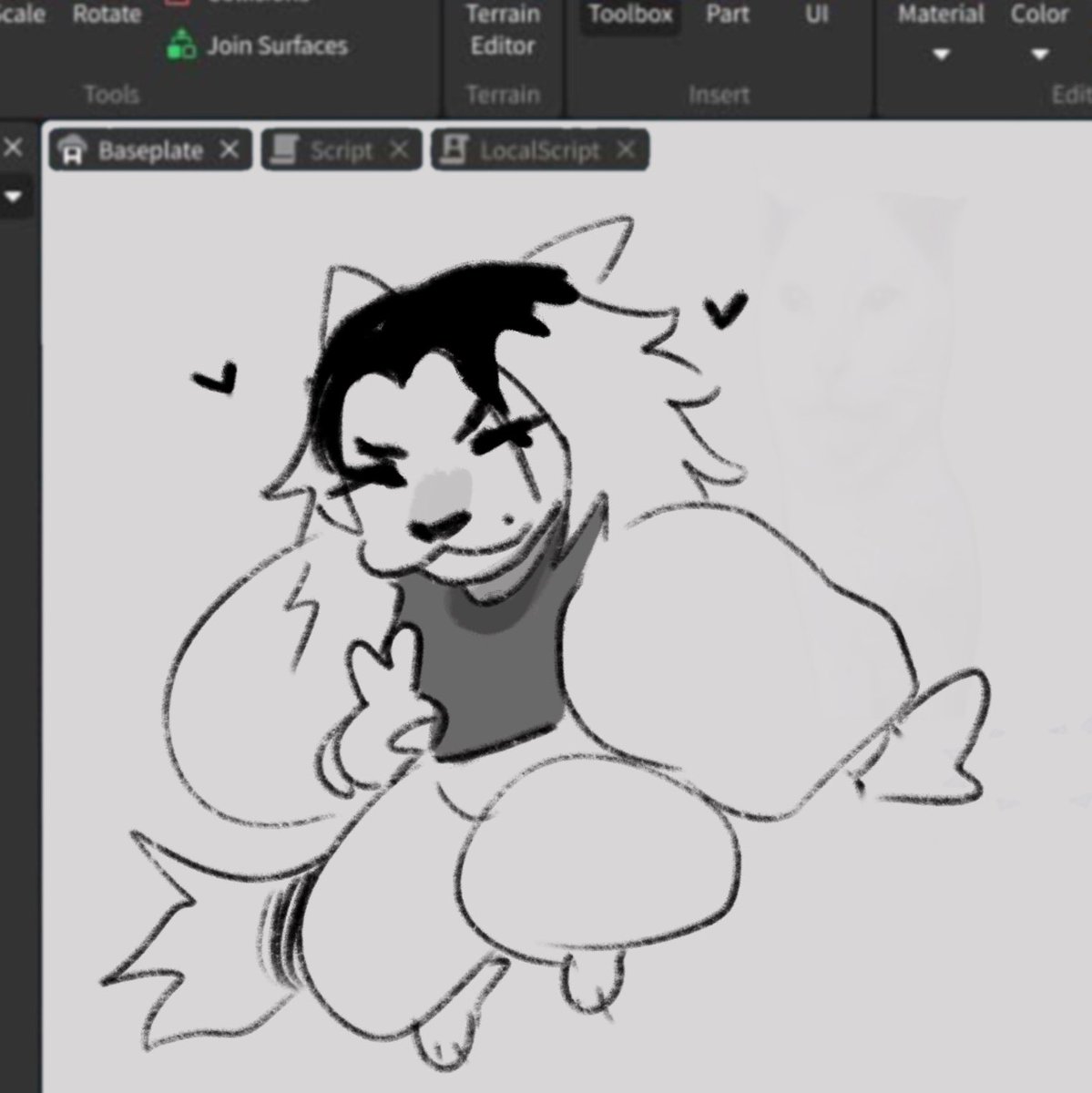Open the UI insert option
Screen dimensions: 1092x1093
816,14
